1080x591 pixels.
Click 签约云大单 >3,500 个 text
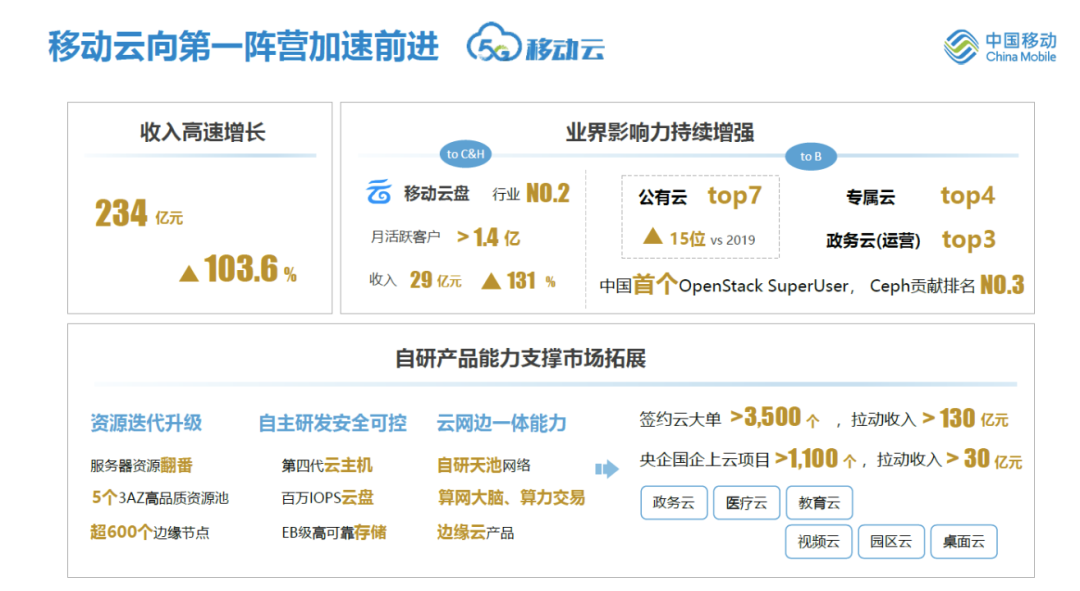[x=729, y=418]
